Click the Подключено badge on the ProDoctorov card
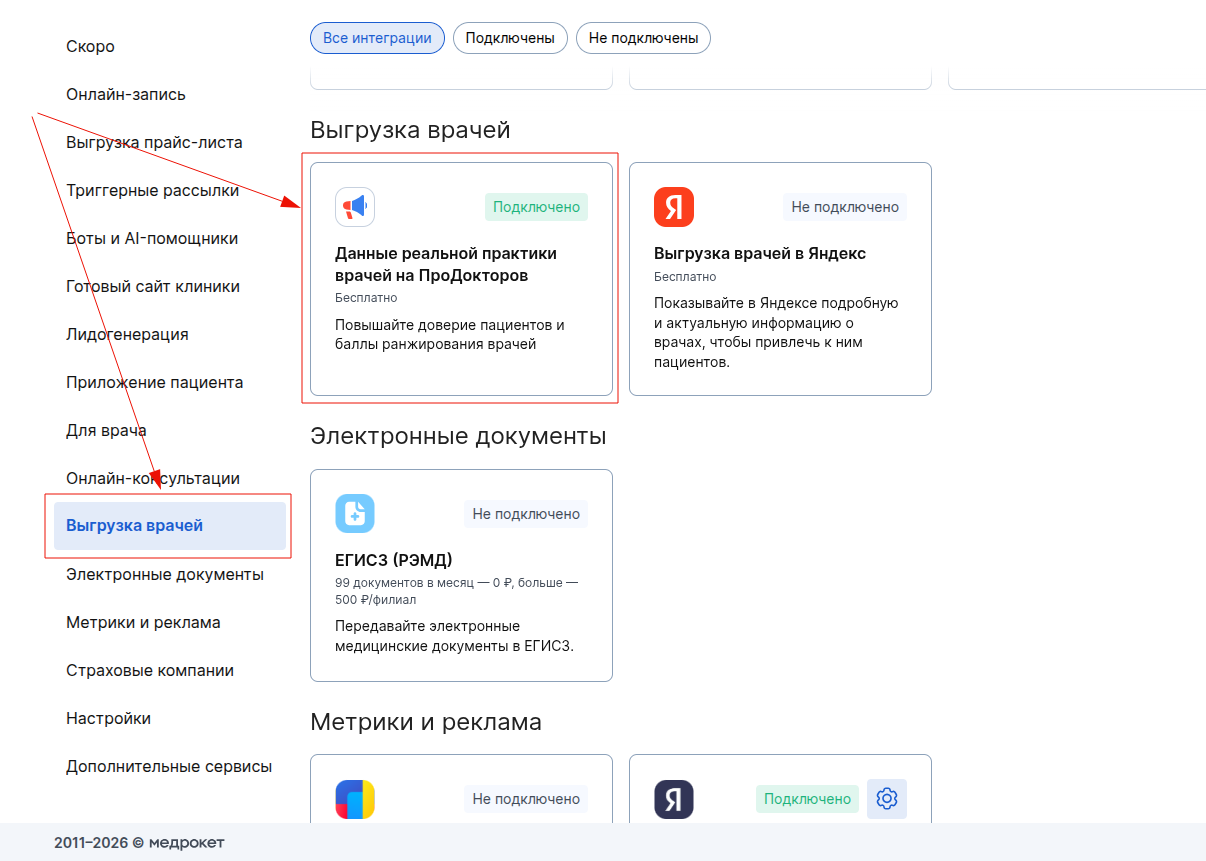Viewport: 1206px width, 861px height. 536,207
